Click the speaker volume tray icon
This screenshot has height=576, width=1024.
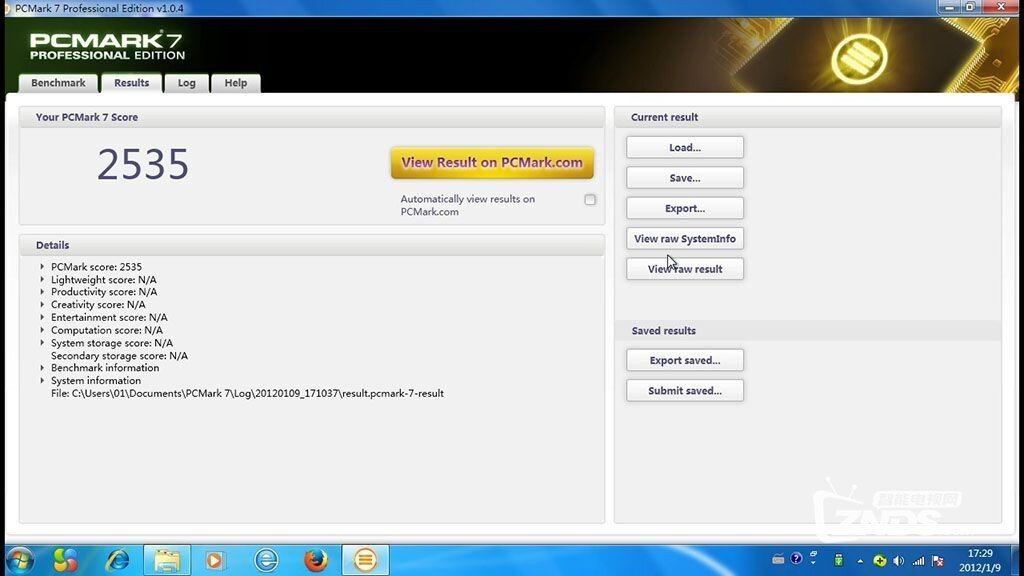point(899,560)
